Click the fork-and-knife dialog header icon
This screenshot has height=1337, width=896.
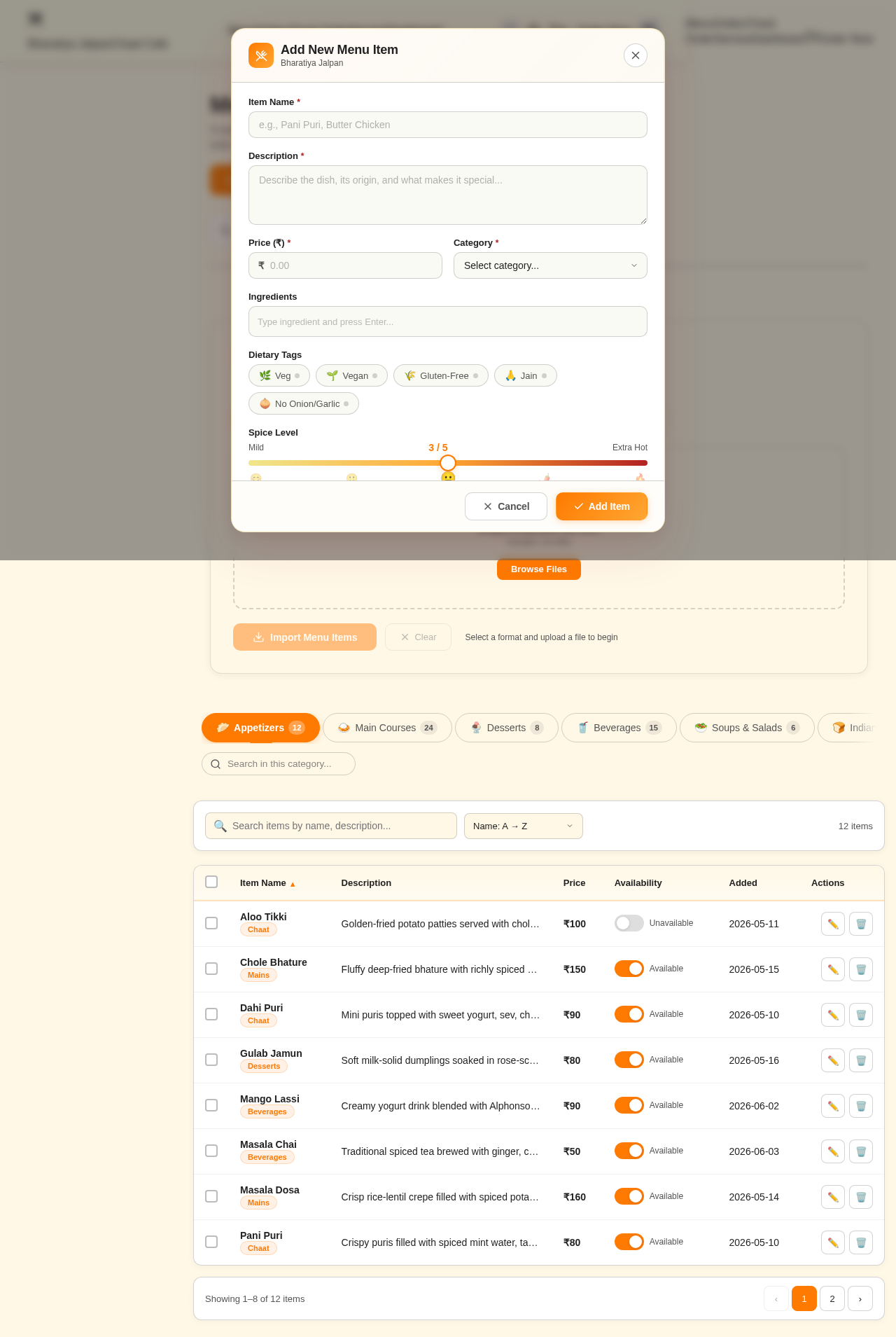(x=261, y=55)
